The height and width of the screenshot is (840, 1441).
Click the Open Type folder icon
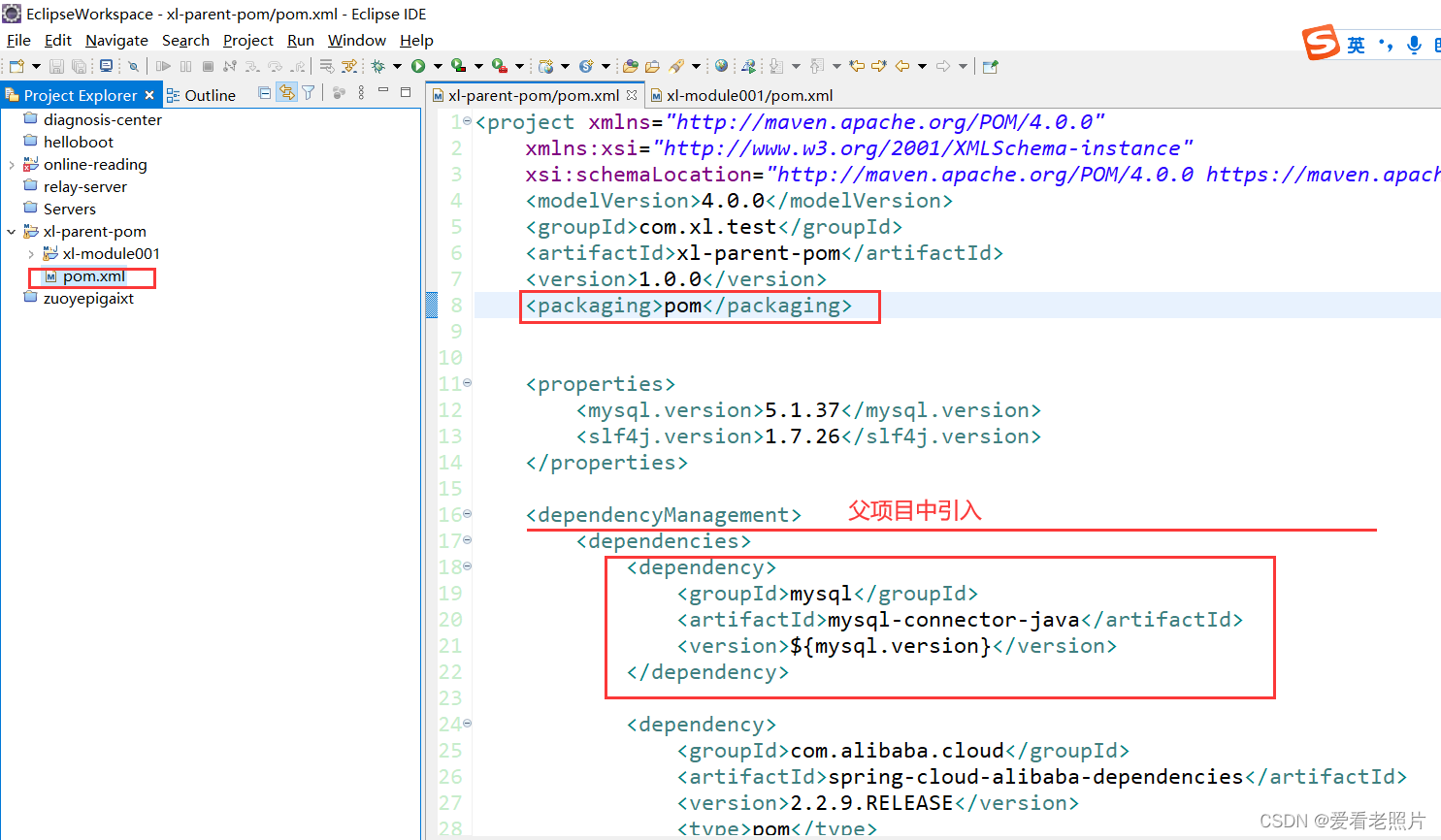click(631, 66)
